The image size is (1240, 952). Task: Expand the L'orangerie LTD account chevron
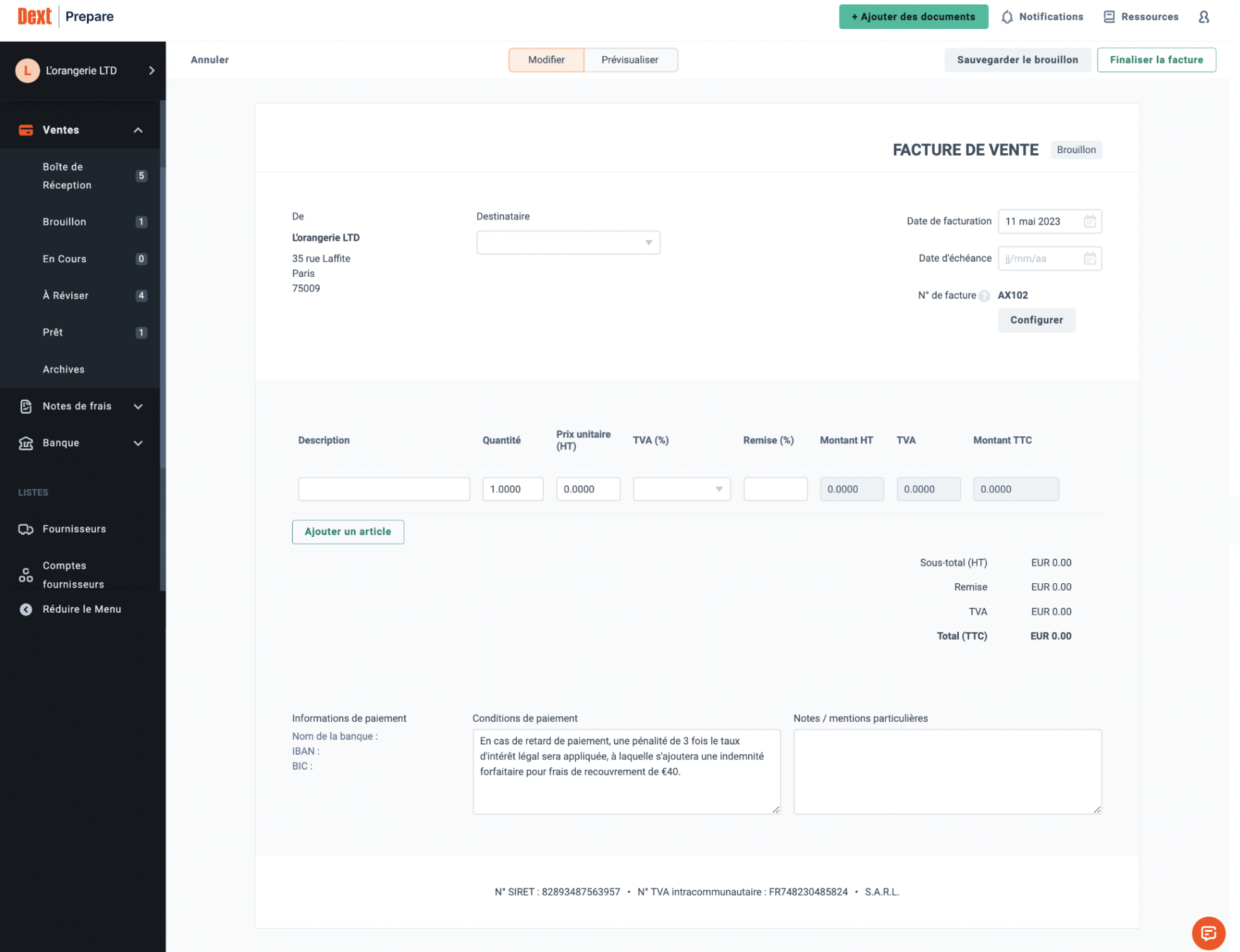(x=151, y=71)
